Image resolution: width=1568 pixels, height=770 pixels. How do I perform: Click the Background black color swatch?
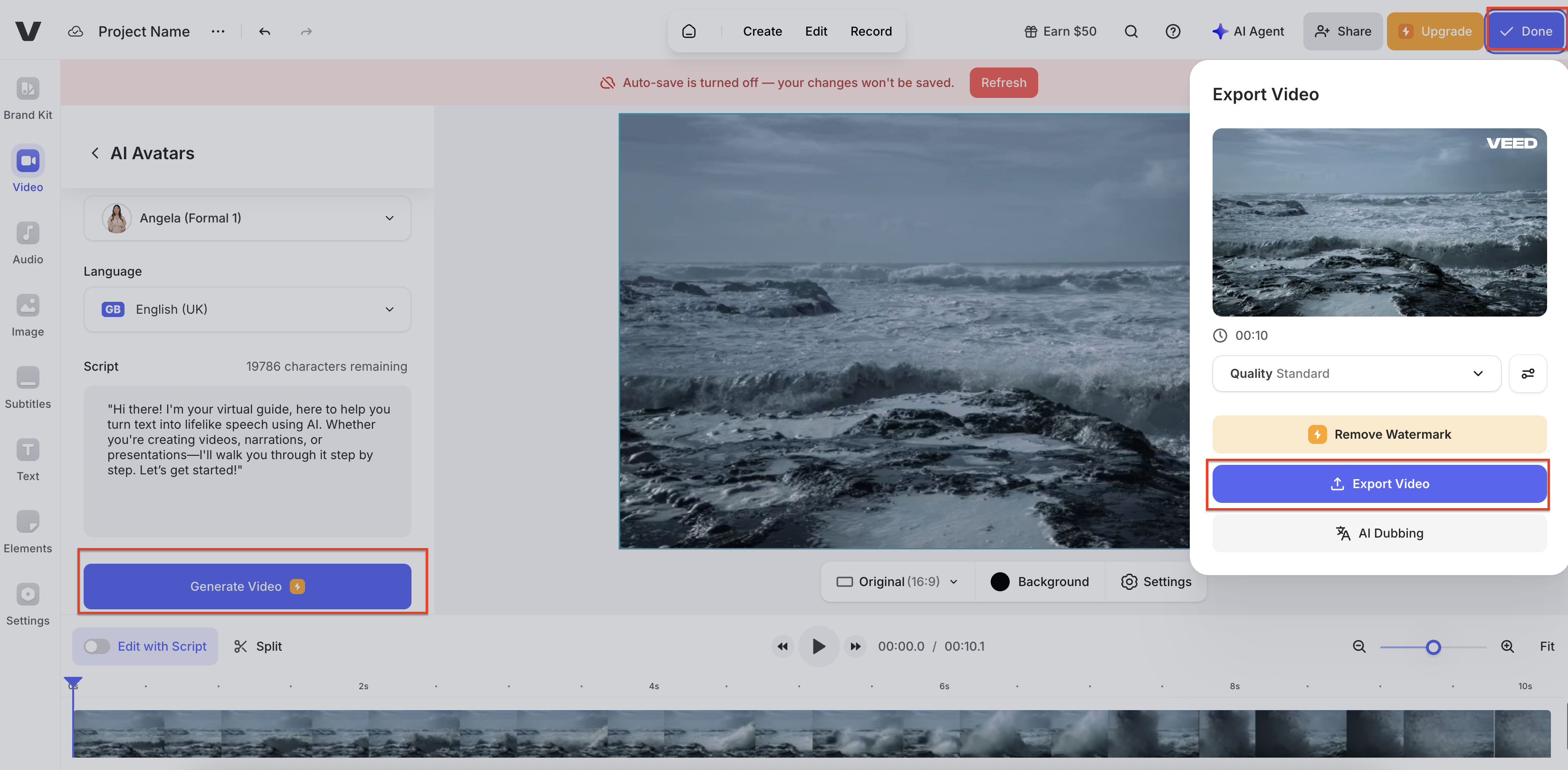tap(999, 581)
